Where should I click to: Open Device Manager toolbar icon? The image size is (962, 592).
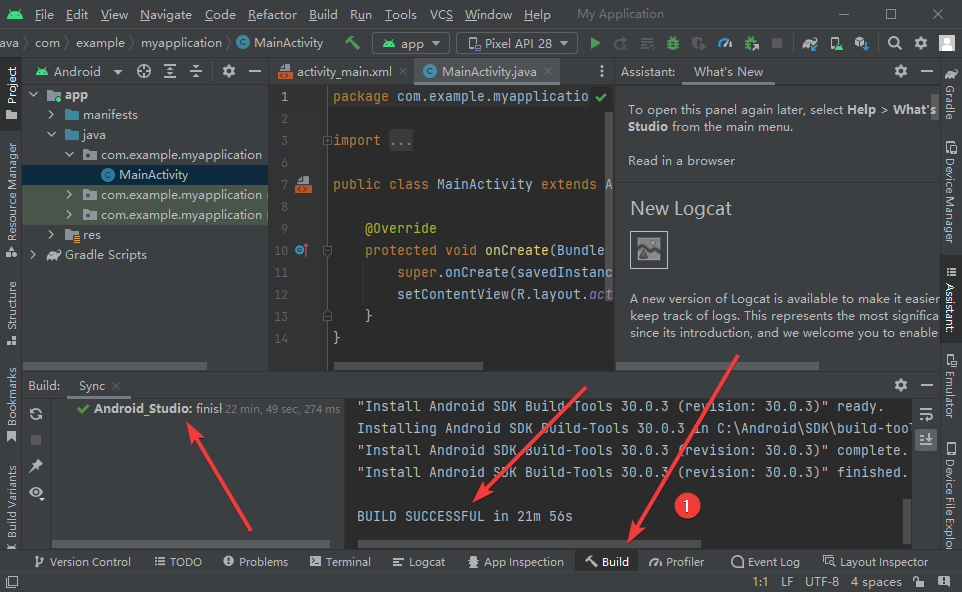pos(836,44)
